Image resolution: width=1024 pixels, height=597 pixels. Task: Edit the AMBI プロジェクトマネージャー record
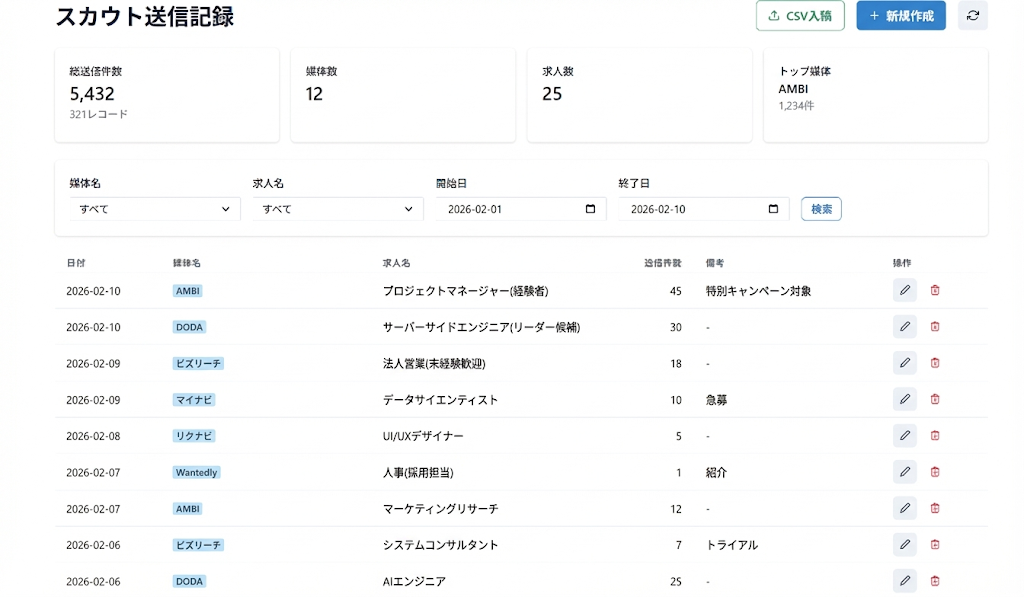click(x=904, y=290)
